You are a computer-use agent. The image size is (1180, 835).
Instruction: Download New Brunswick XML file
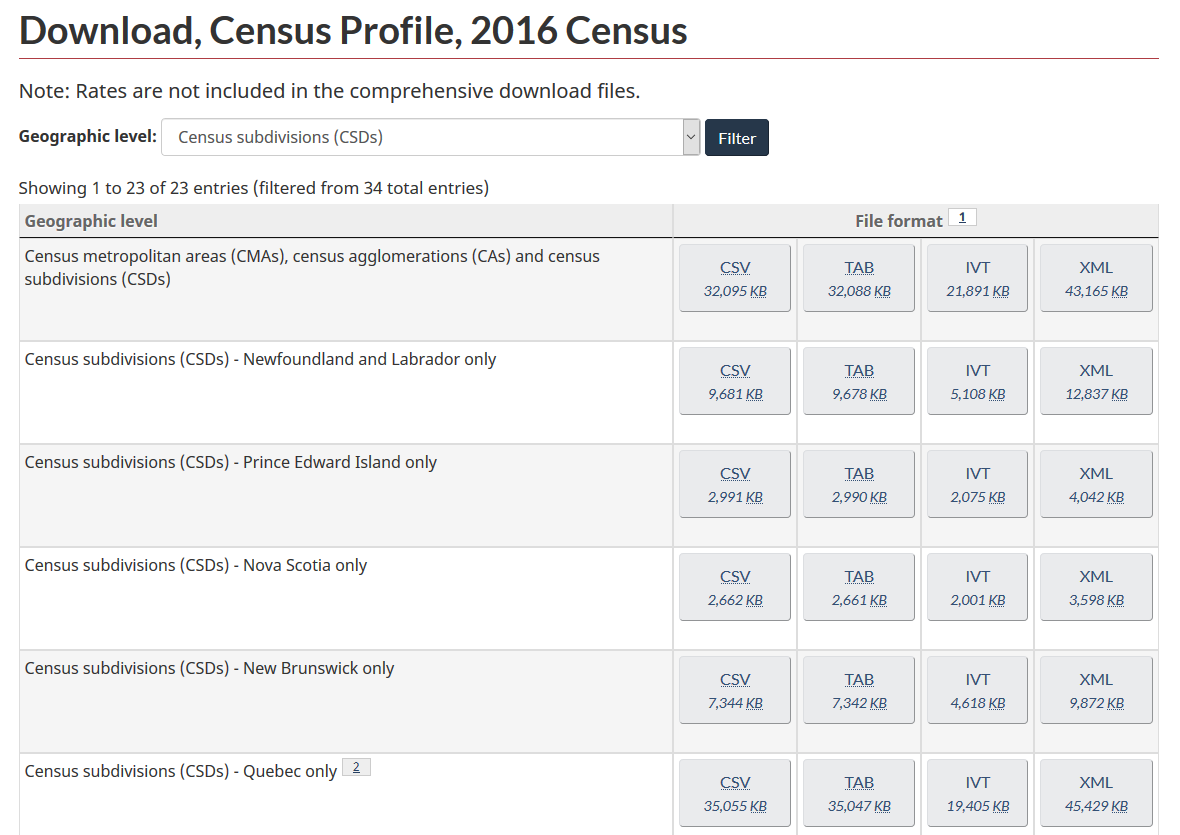1096,690
